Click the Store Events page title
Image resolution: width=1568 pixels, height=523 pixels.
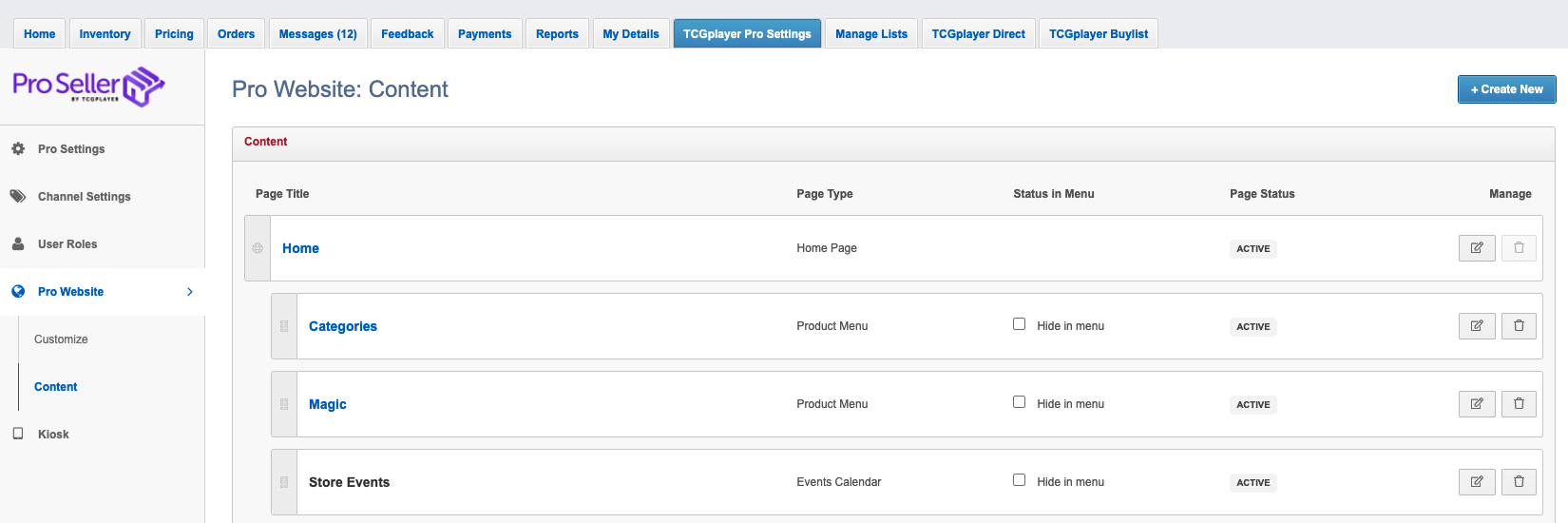point(349,482)
